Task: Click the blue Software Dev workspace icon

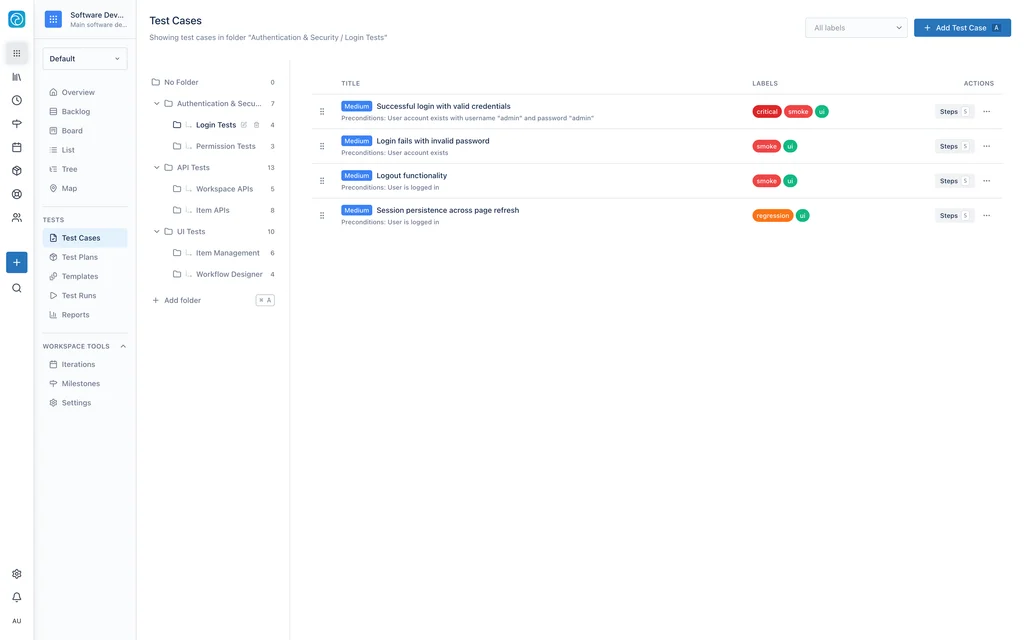Action: [54, 20]
